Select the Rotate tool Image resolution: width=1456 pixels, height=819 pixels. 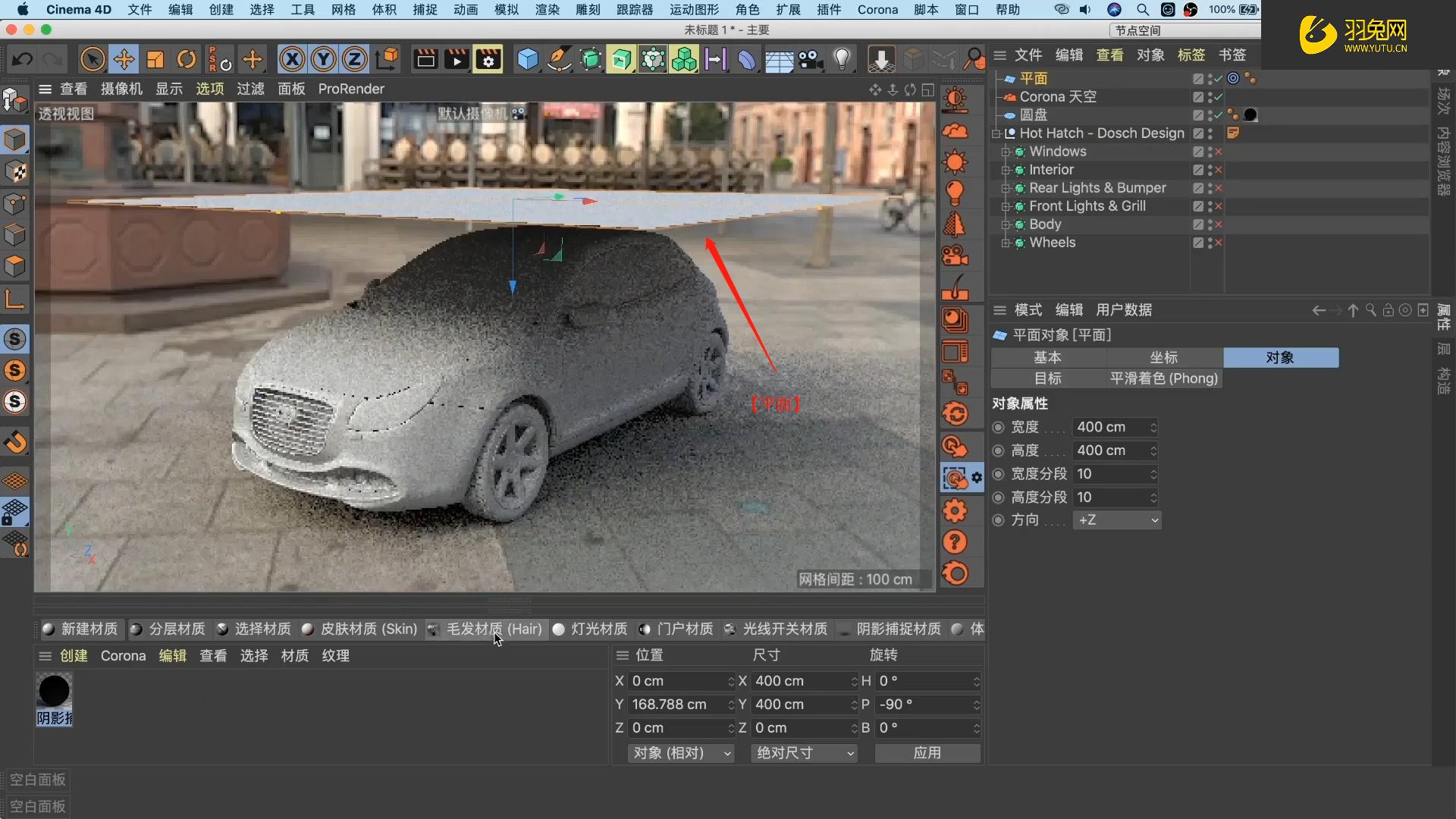[187, 59]
